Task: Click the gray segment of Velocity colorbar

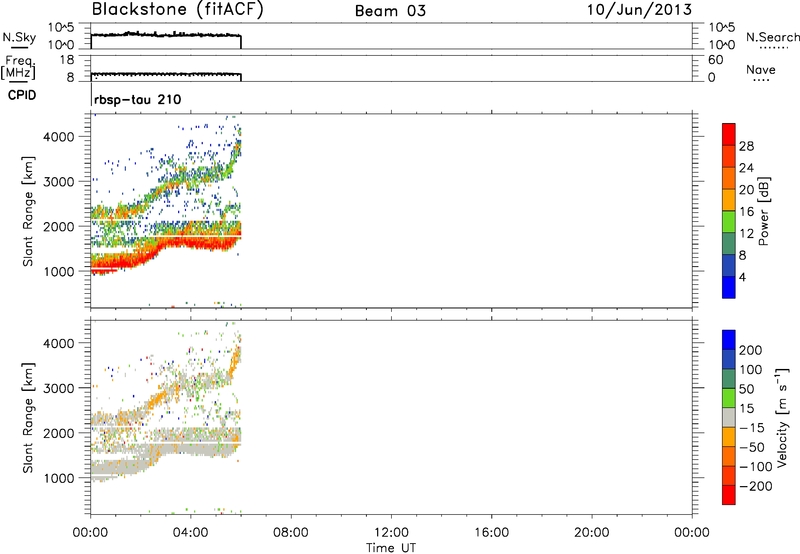Action: pyautogui.click(x=729, y=417)
